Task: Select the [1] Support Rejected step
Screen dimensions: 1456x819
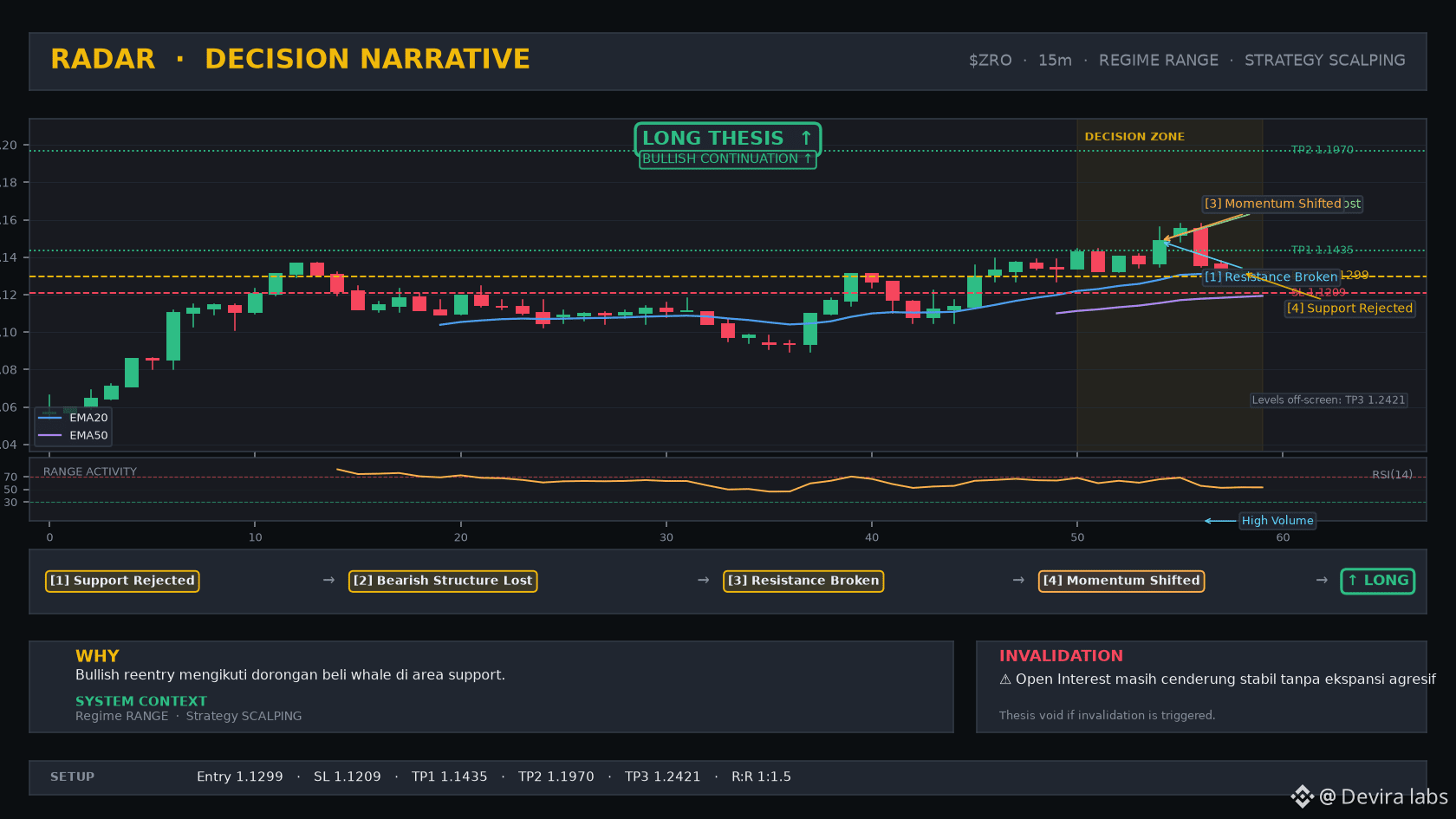Action: [x=122, y=581]
